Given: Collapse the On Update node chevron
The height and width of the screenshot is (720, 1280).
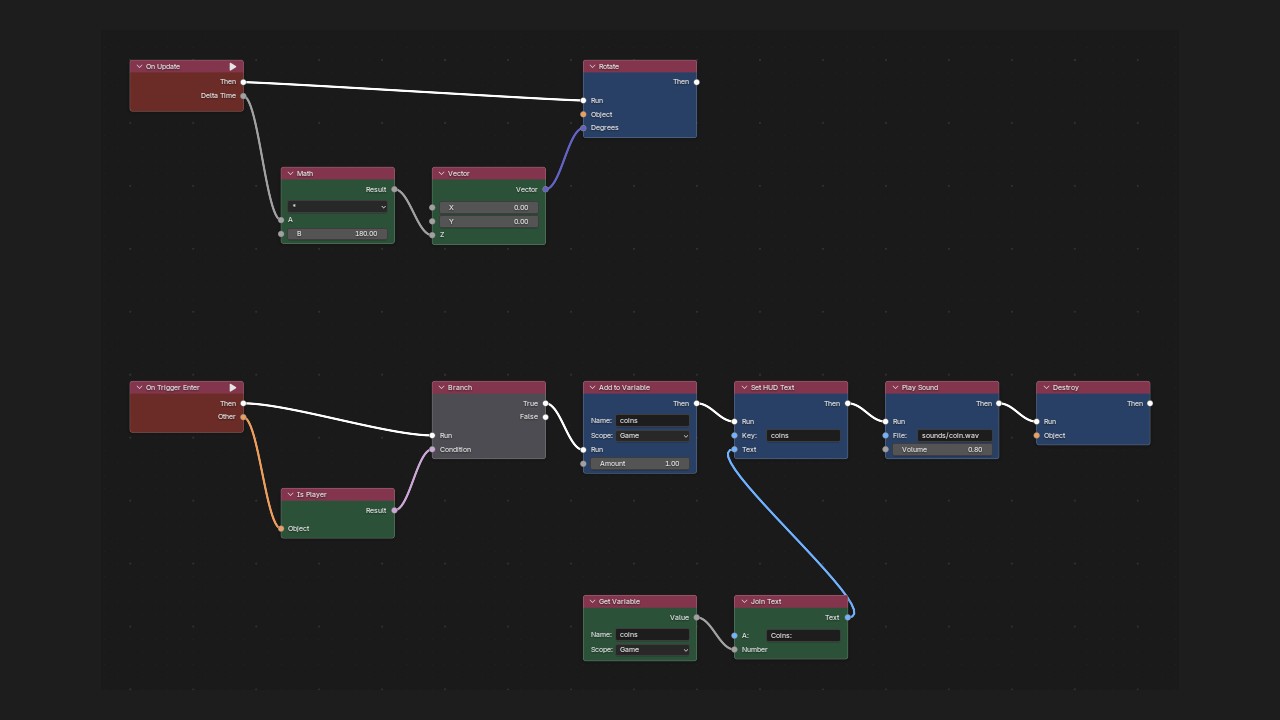Looking at the screenshot, I should pos(138,67).
